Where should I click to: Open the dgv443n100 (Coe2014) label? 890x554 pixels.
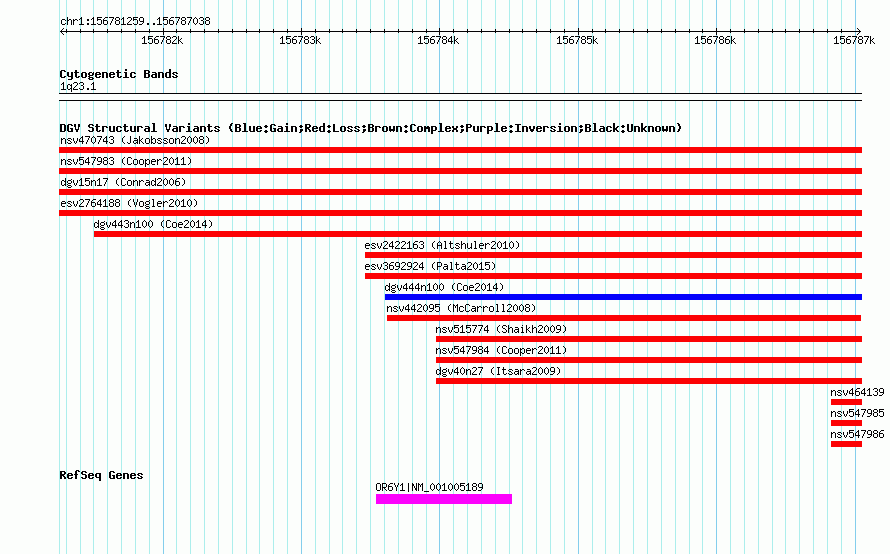click(x=153, y=224)
